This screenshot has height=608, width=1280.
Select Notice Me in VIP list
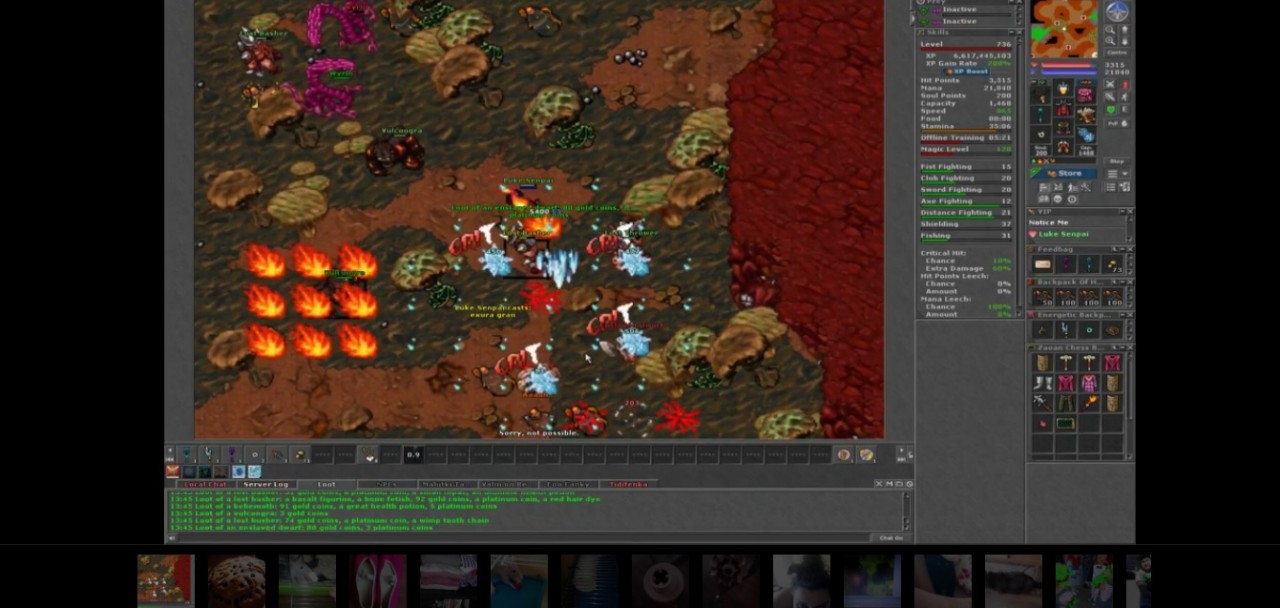(1049, 222)
